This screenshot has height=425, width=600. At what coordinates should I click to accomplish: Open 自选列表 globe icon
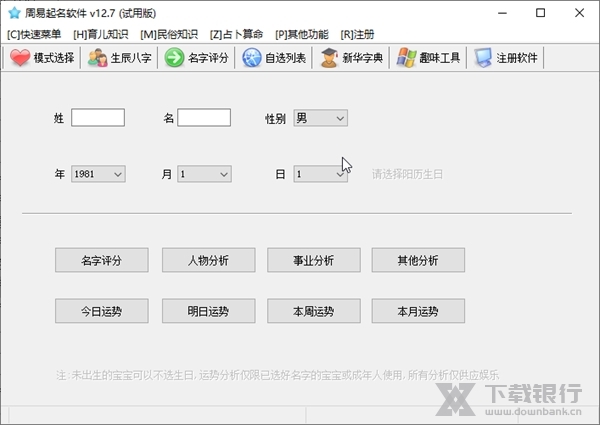pos(251,58)
